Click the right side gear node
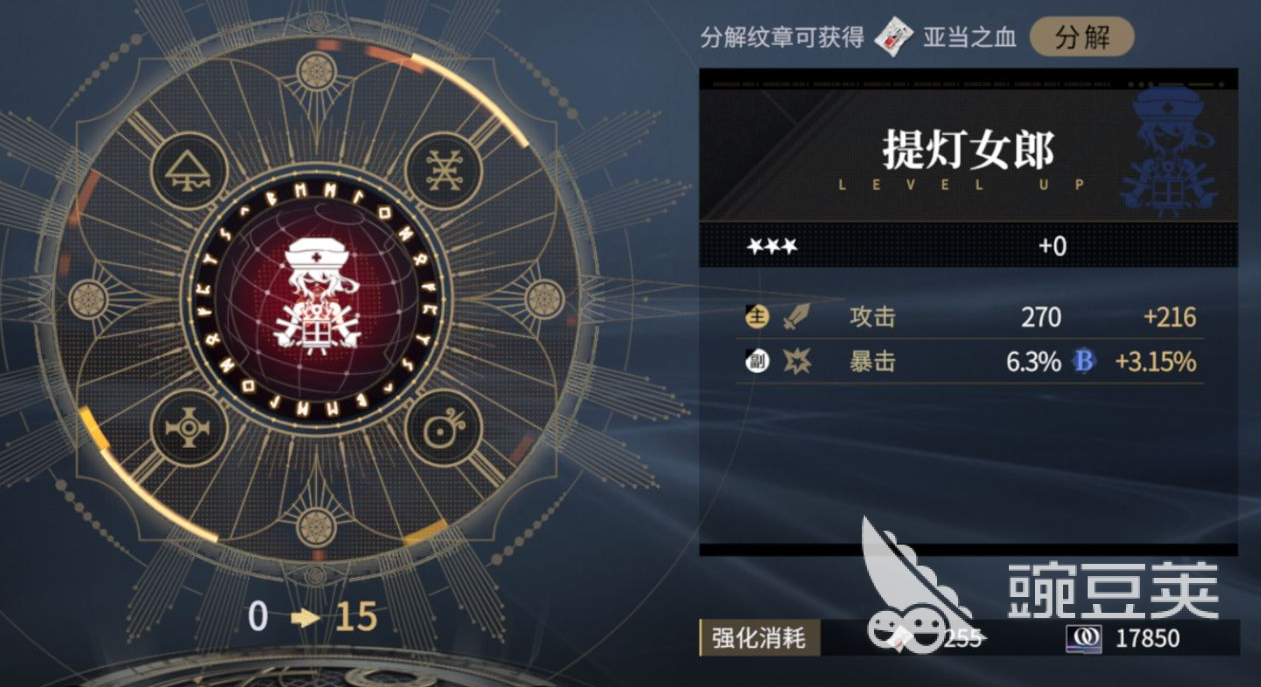Viewport: 1261px width, 687px height. (x=545, y=299)
